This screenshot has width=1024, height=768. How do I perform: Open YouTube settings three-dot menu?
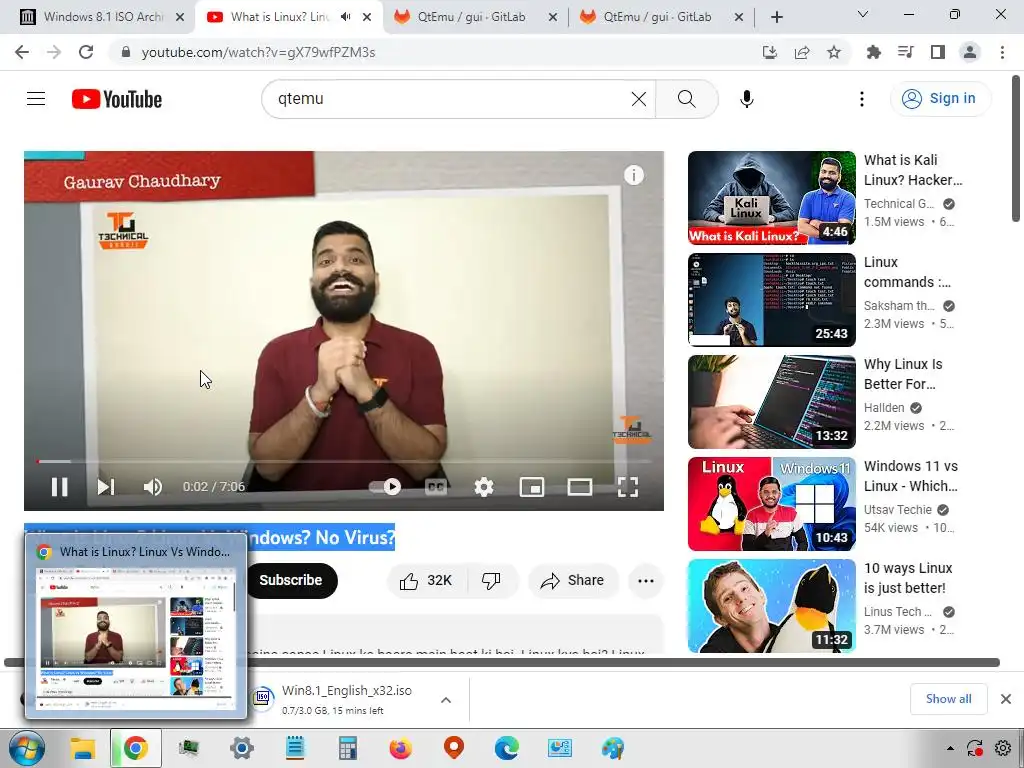[862, 99]
